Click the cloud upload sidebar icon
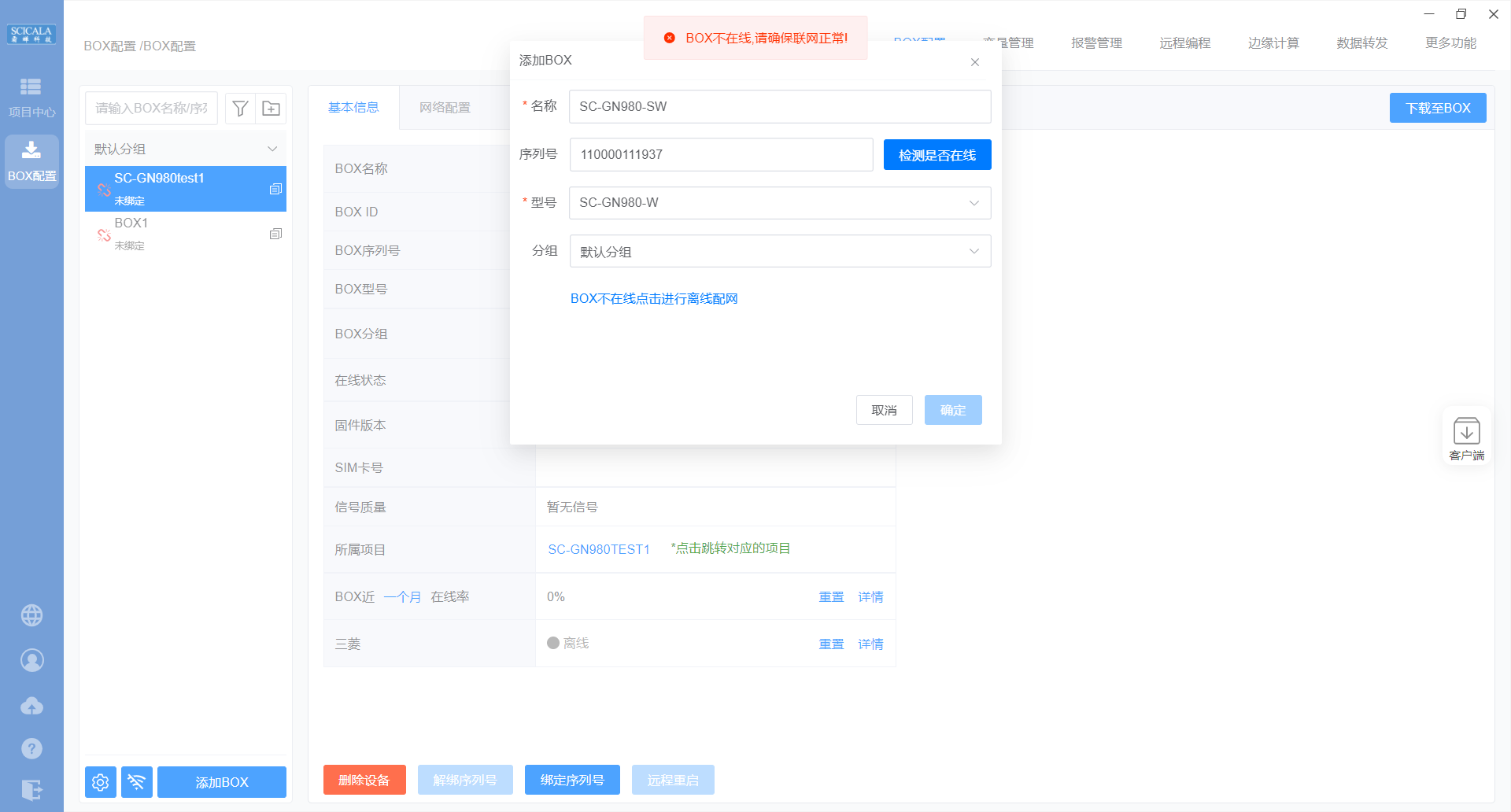Image resolution: width=1511 pixels, height=812 pixels. pyautogui.click(x=31, y=706)
